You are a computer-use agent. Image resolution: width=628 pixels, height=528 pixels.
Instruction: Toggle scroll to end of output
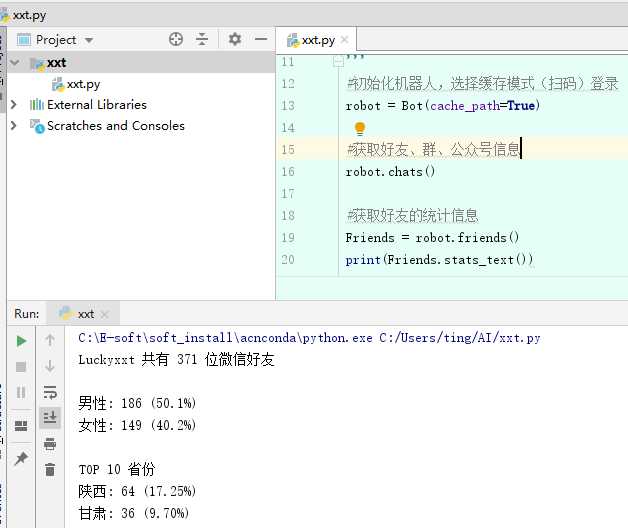click(x=50, y=417)
